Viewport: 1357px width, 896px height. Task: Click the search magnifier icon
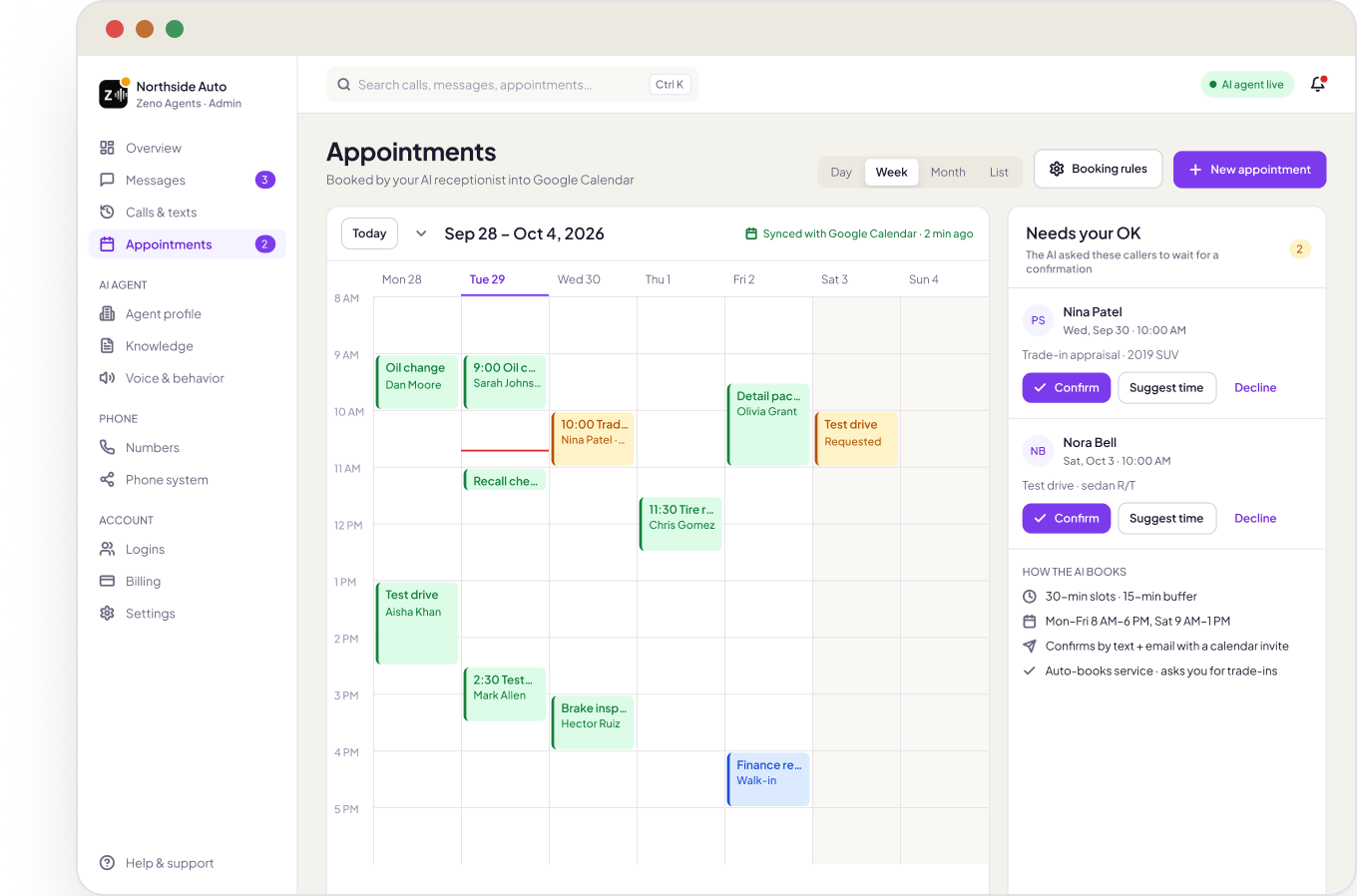[x=344, y=85]
